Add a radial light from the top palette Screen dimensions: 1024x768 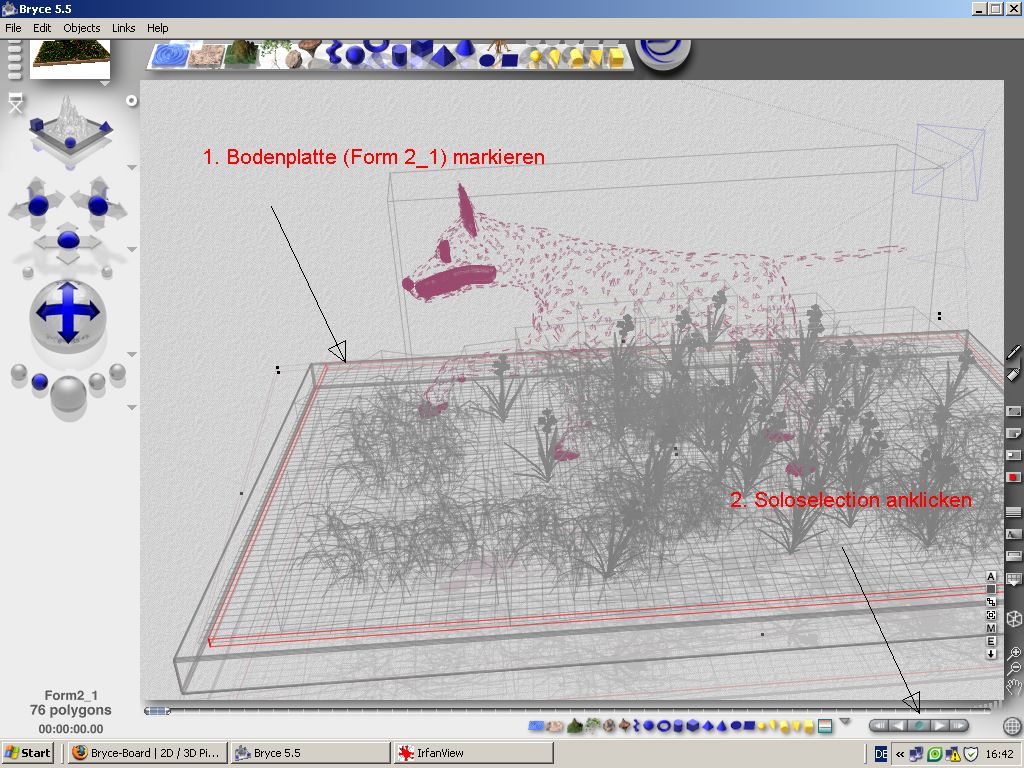(x=535, y=58)
